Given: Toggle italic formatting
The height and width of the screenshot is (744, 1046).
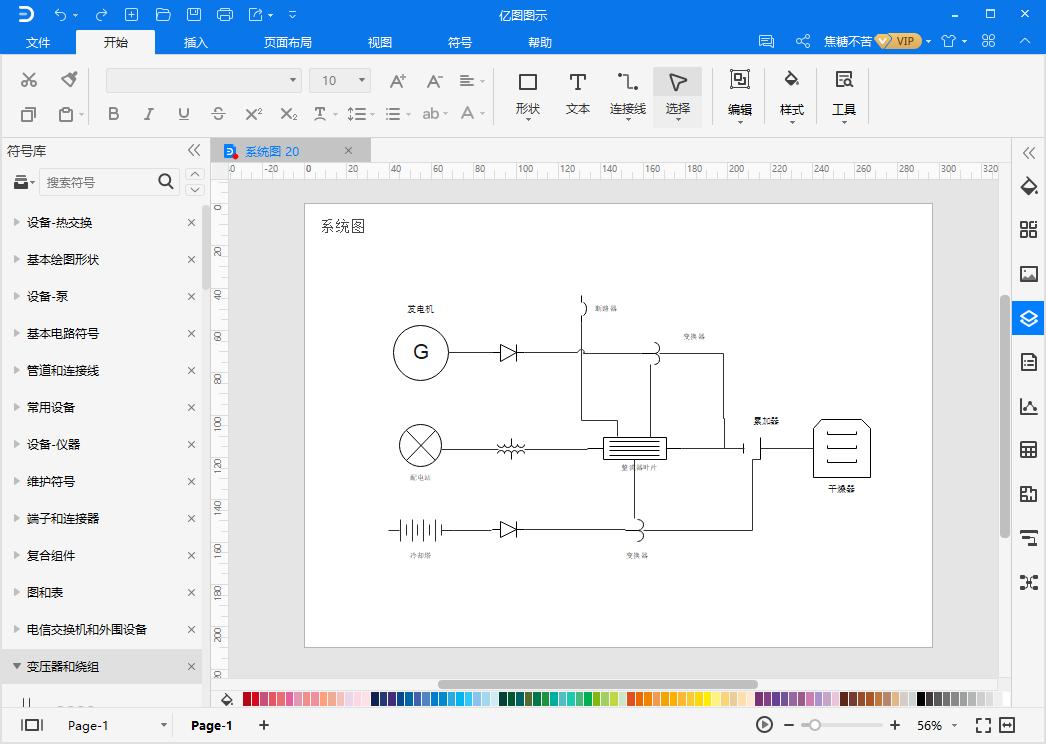Looking at the screenshot, I should pyautogui.click(x=148, y=114).
